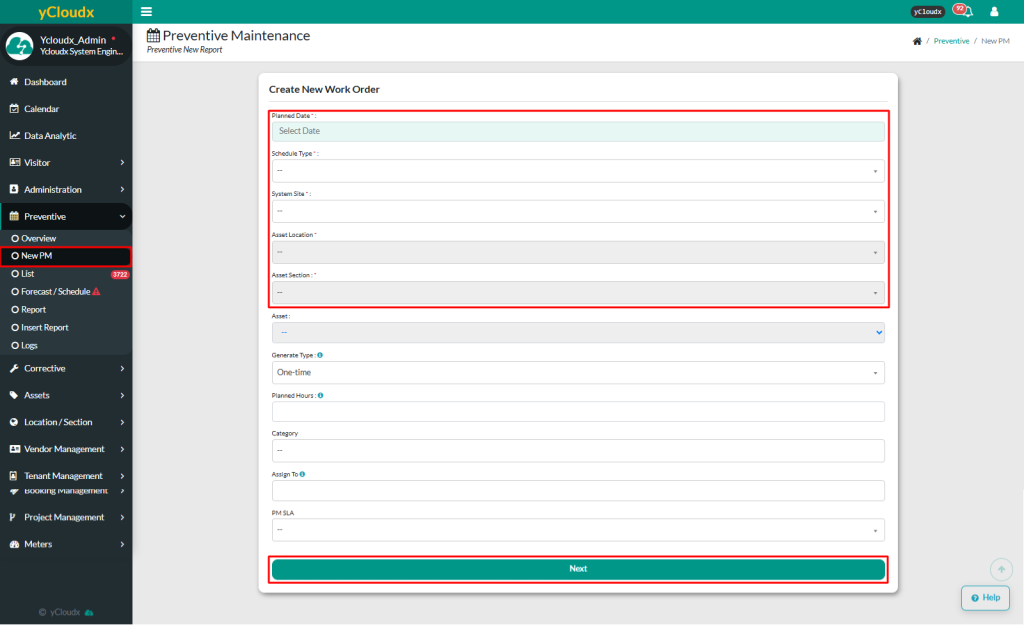Click the user profile icon
Image resolution: width=1024 pixels, height=625 pixels.
pos(994,12)
